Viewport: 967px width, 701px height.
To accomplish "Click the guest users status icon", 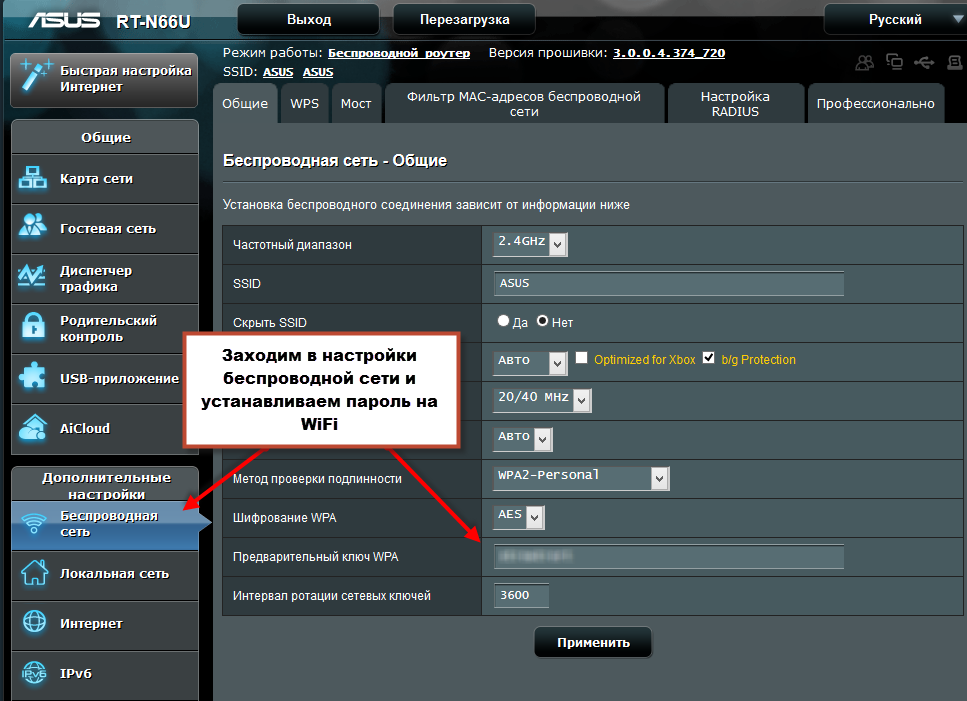I will 865,62.
